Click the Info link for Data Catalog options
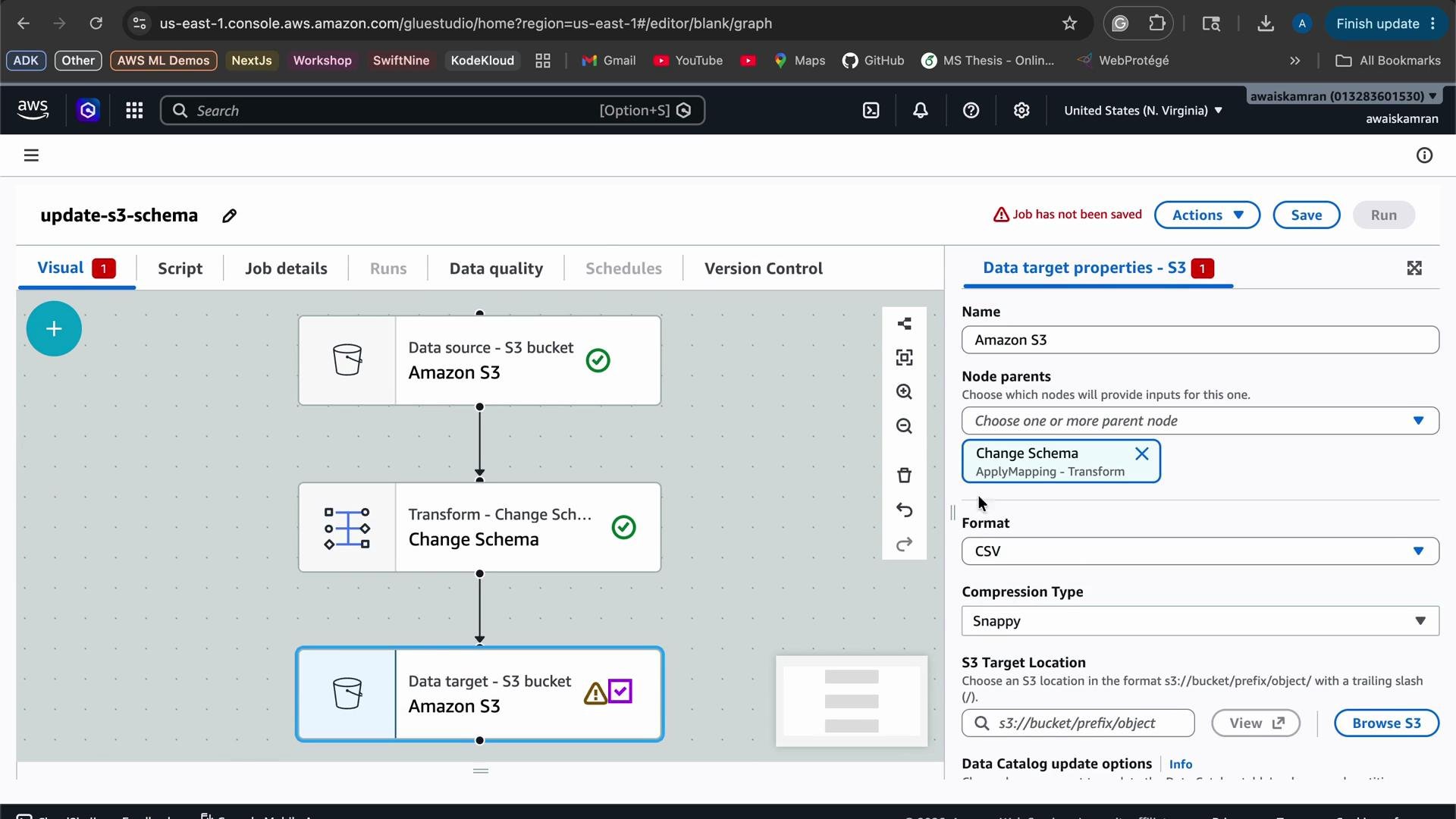The image size is (1456, 819). tap(1180, 765)
